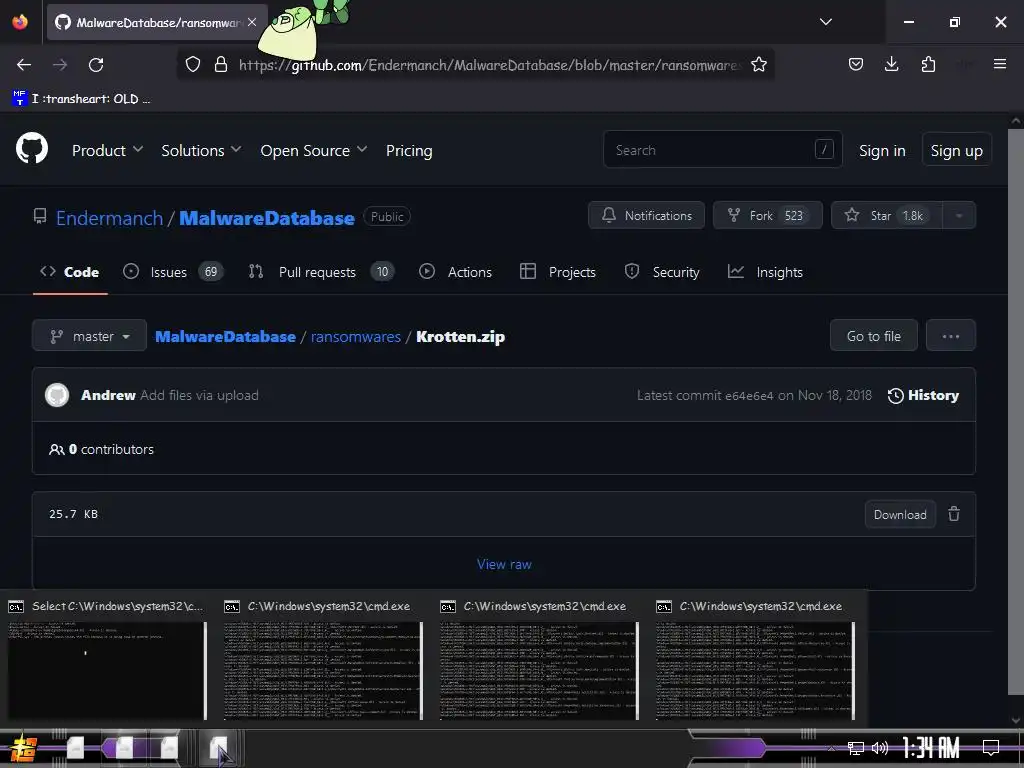Click the View raw link
Image resolution: width=1024 pixels, height=768 pixels.
[504, 564]
